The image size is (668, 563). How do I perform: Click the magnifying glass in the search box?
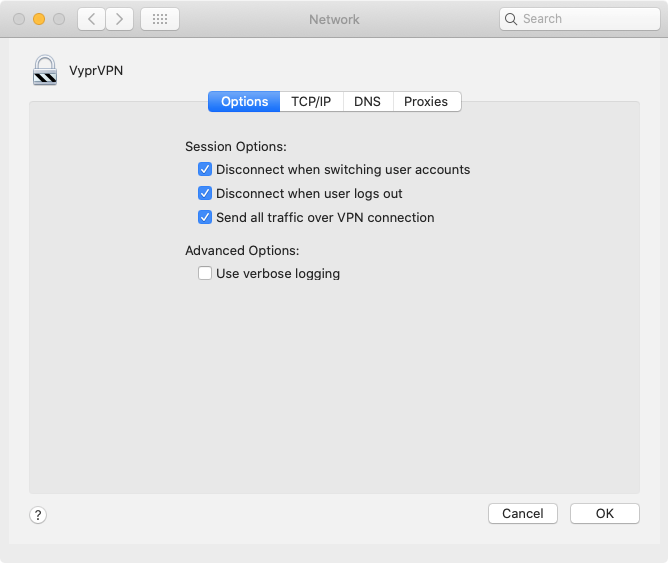tap(512, 19)
